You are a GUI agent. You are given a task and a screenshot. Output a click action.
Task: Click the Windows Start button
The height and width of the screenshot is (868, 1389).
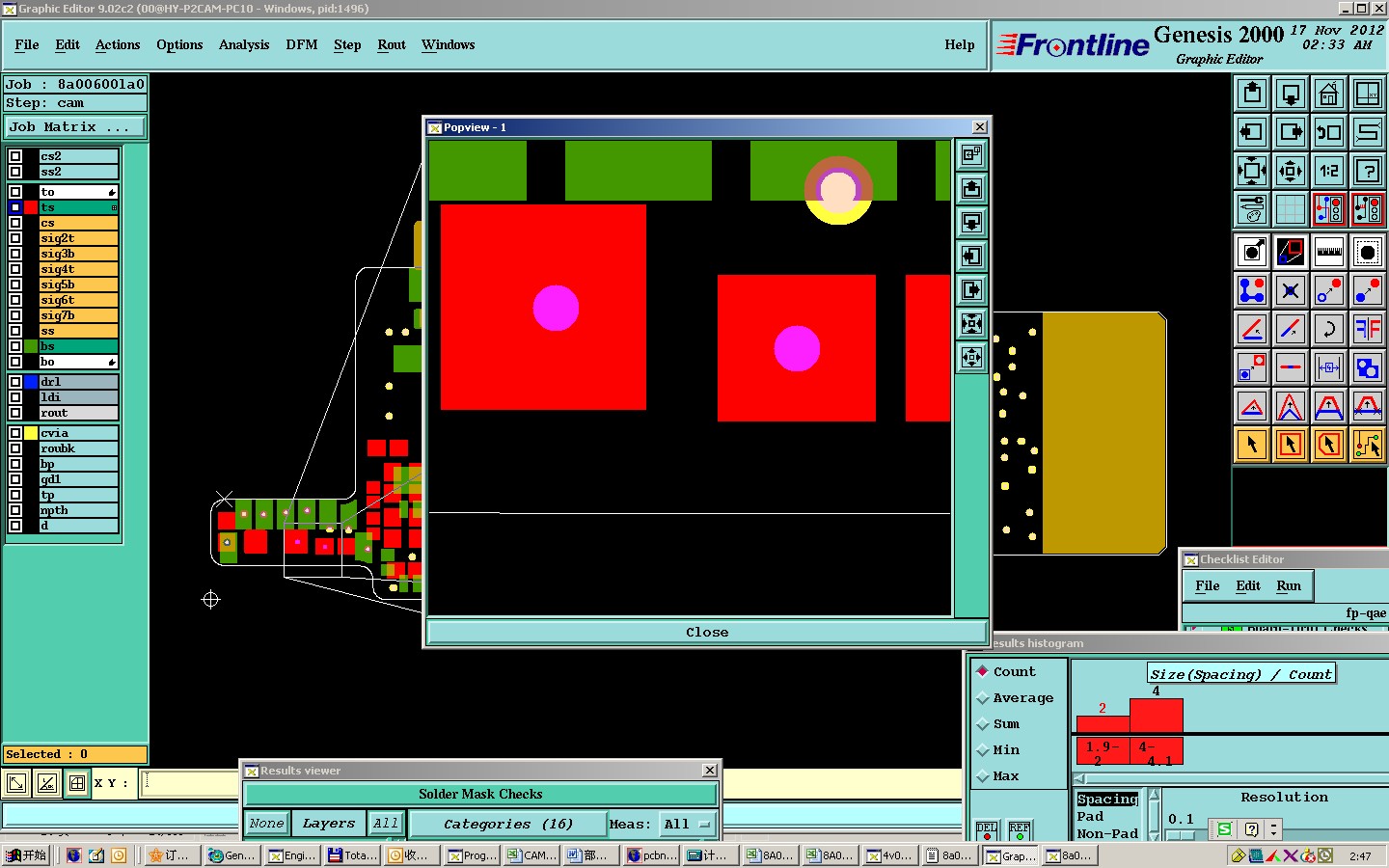[26, 855]
